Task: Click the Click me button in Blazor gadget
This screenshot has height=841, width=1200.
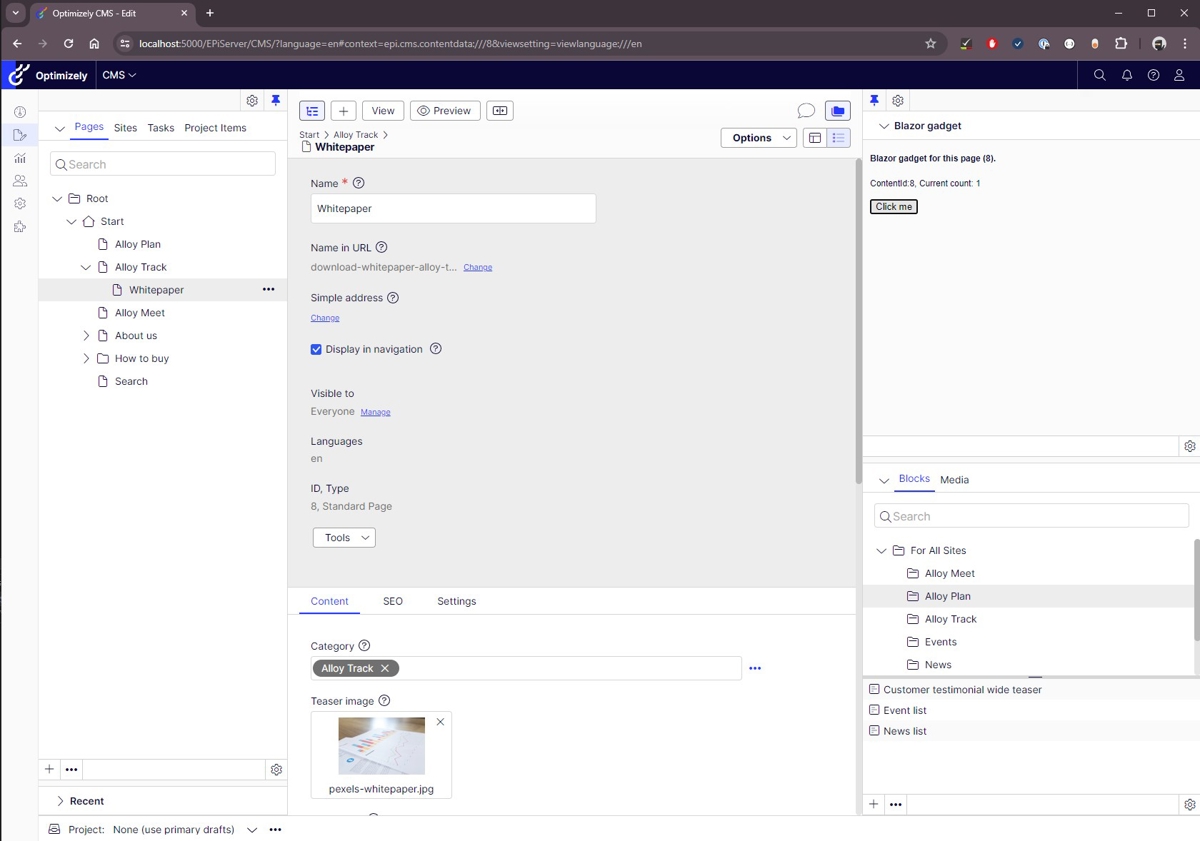Action: tap(892, 206)
